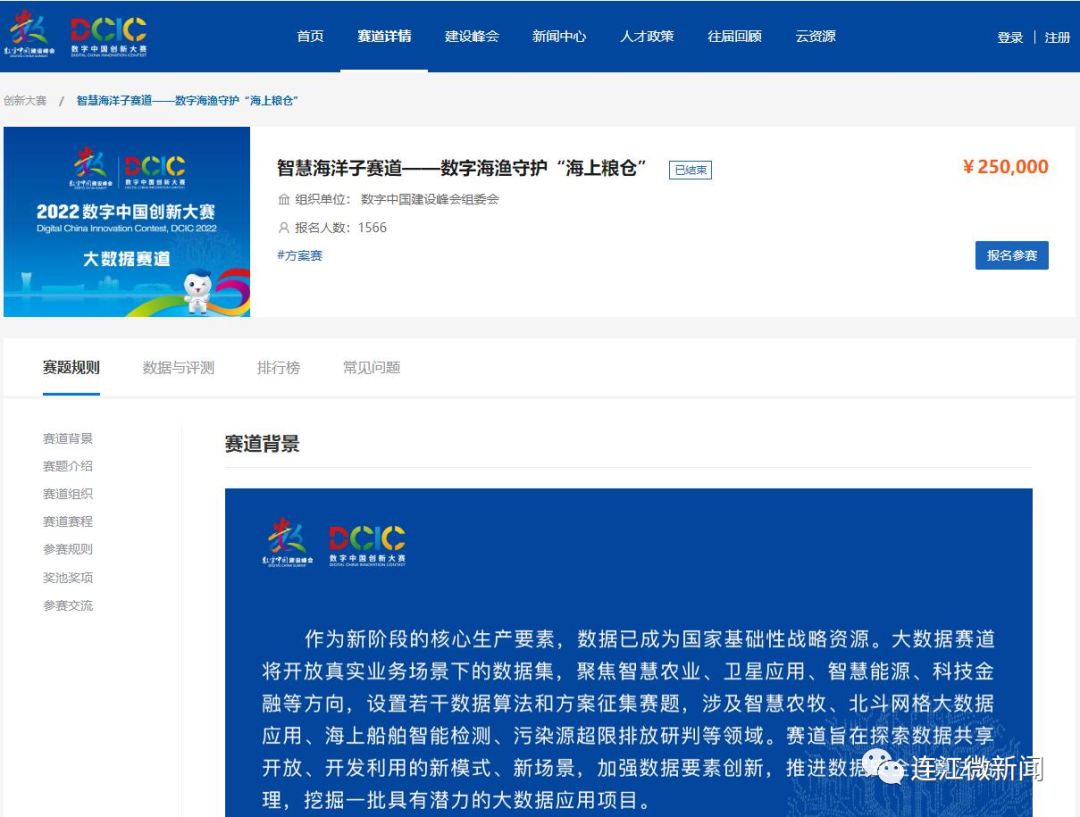The height and width of the screenshot is (817, 1080).
Task: Jump to 赛道背景 in the sidebar
Action: pos(68,439)
